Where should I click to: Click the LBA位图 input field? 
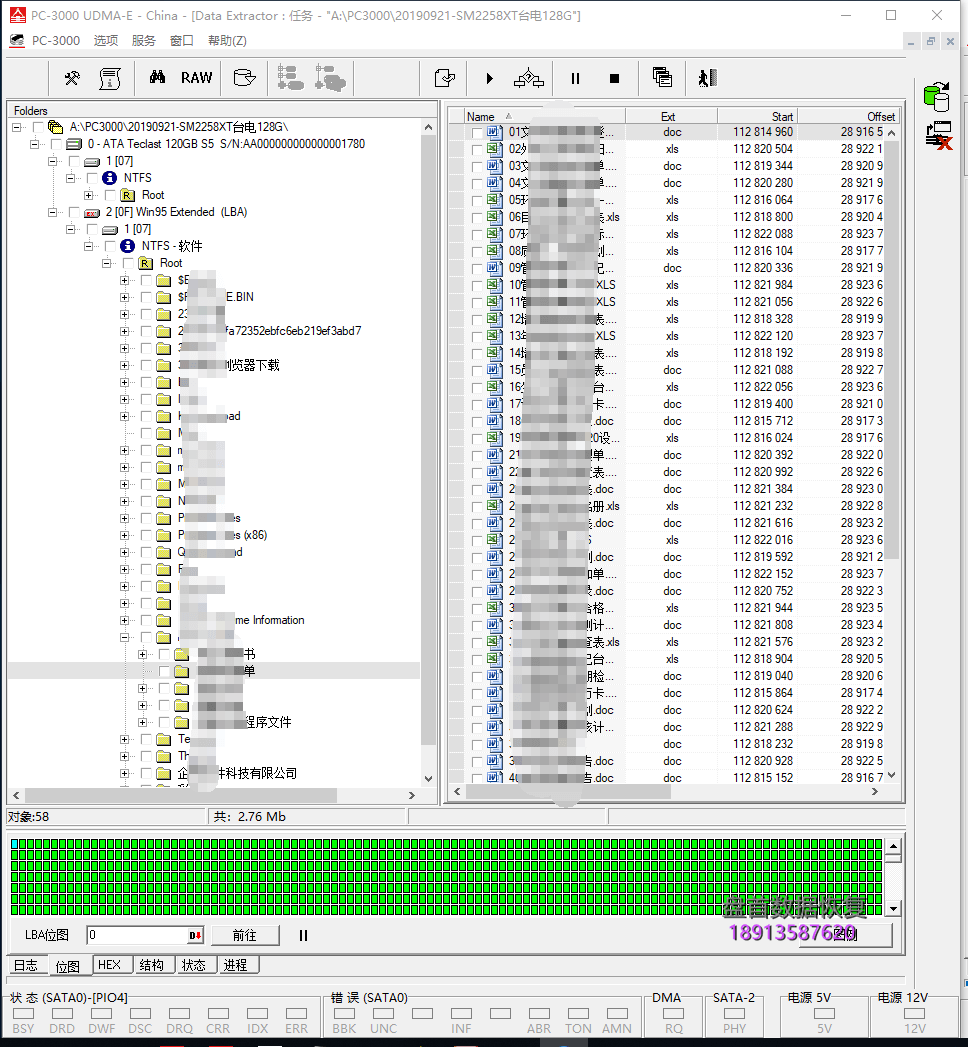pyautogui.click(x=137, y=935)
